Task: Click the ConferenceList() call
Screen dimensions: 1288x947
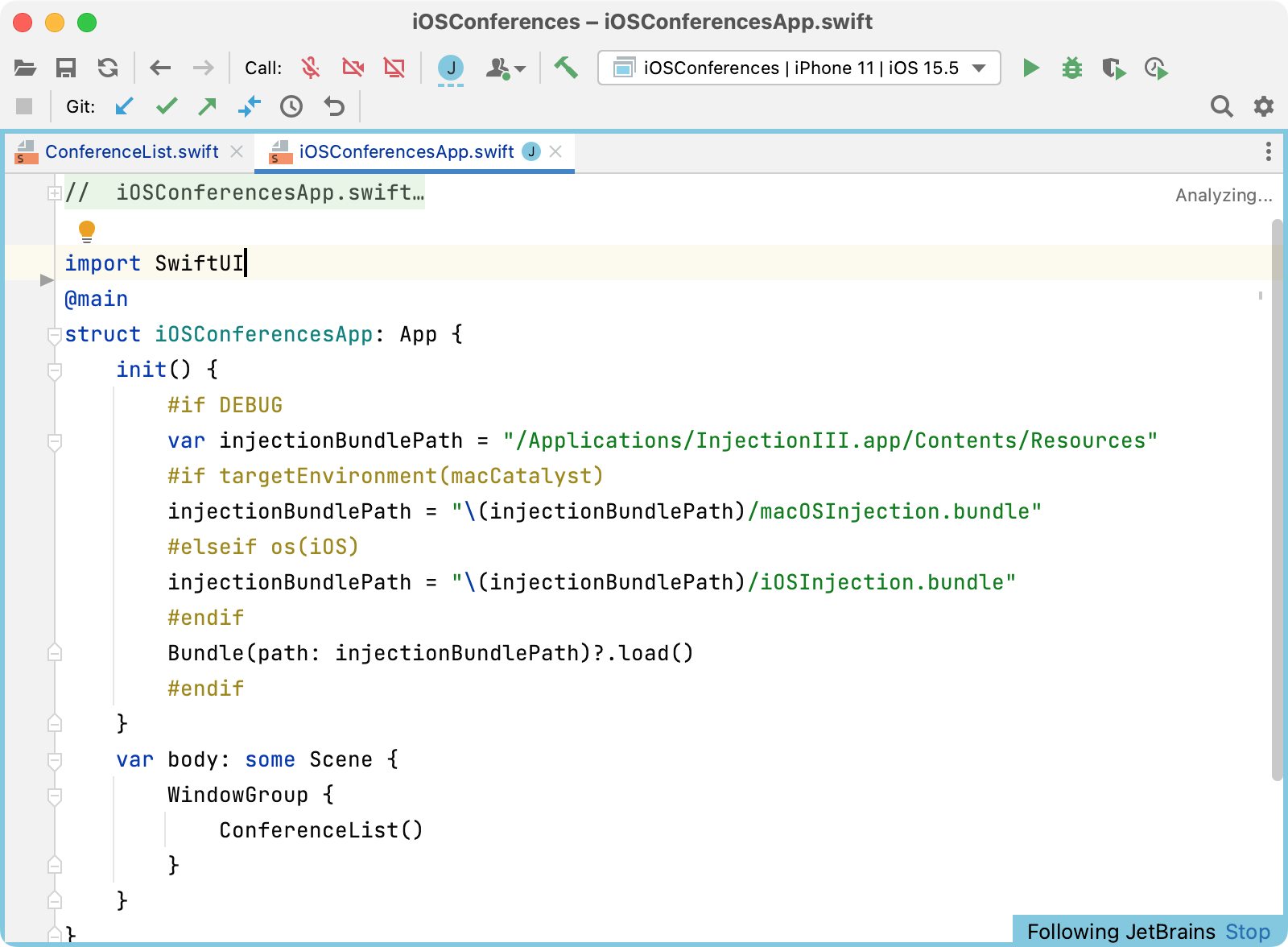Action: [x=321, y=830]
